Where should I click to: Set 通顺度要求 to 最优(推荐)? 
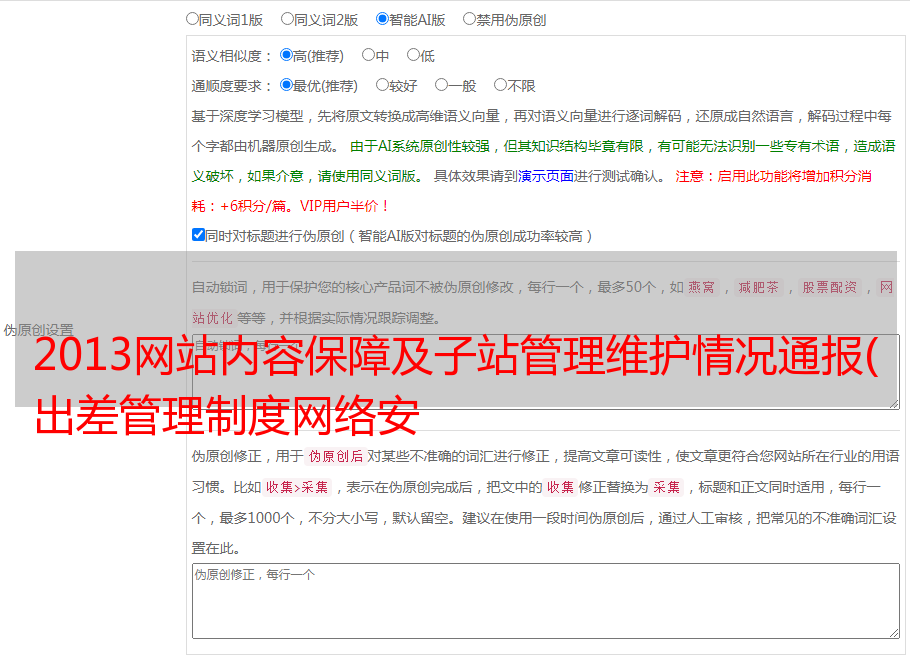click(286, 85)
